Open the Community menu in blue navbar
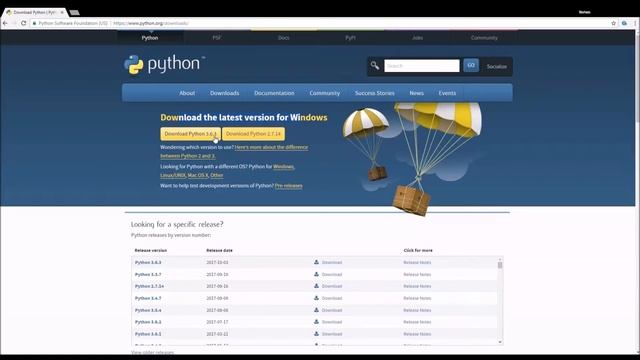 (324, 93)
